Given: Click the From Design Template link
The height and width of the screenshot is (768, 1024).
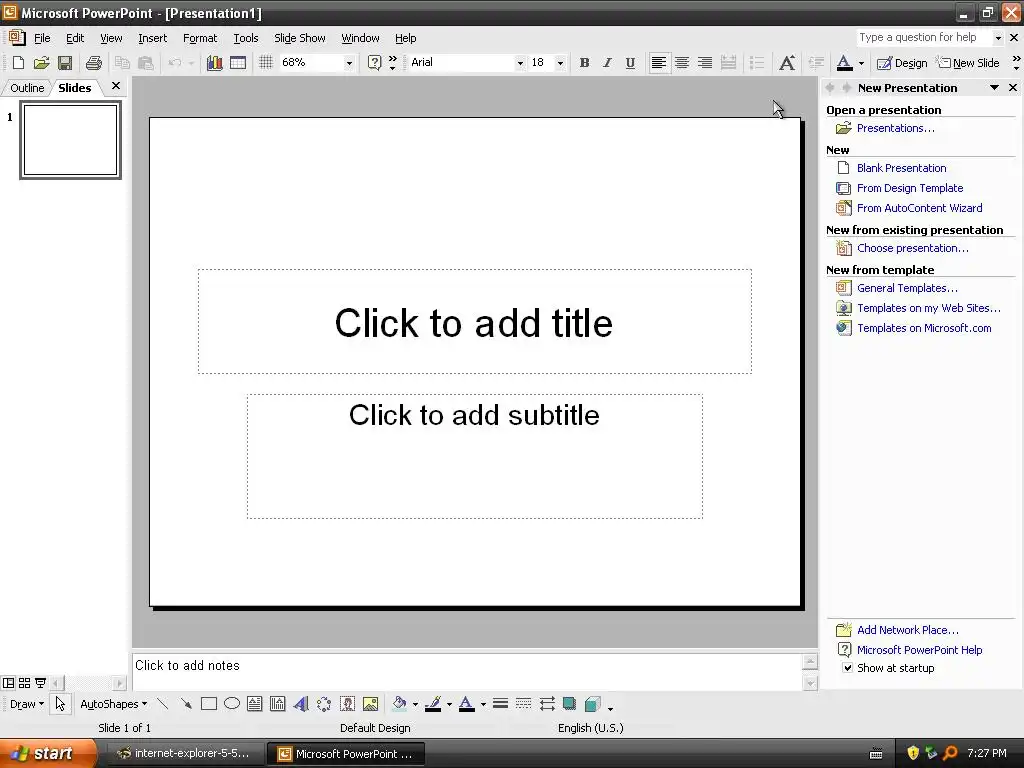Looking at the screenshot, I should 910,188.
